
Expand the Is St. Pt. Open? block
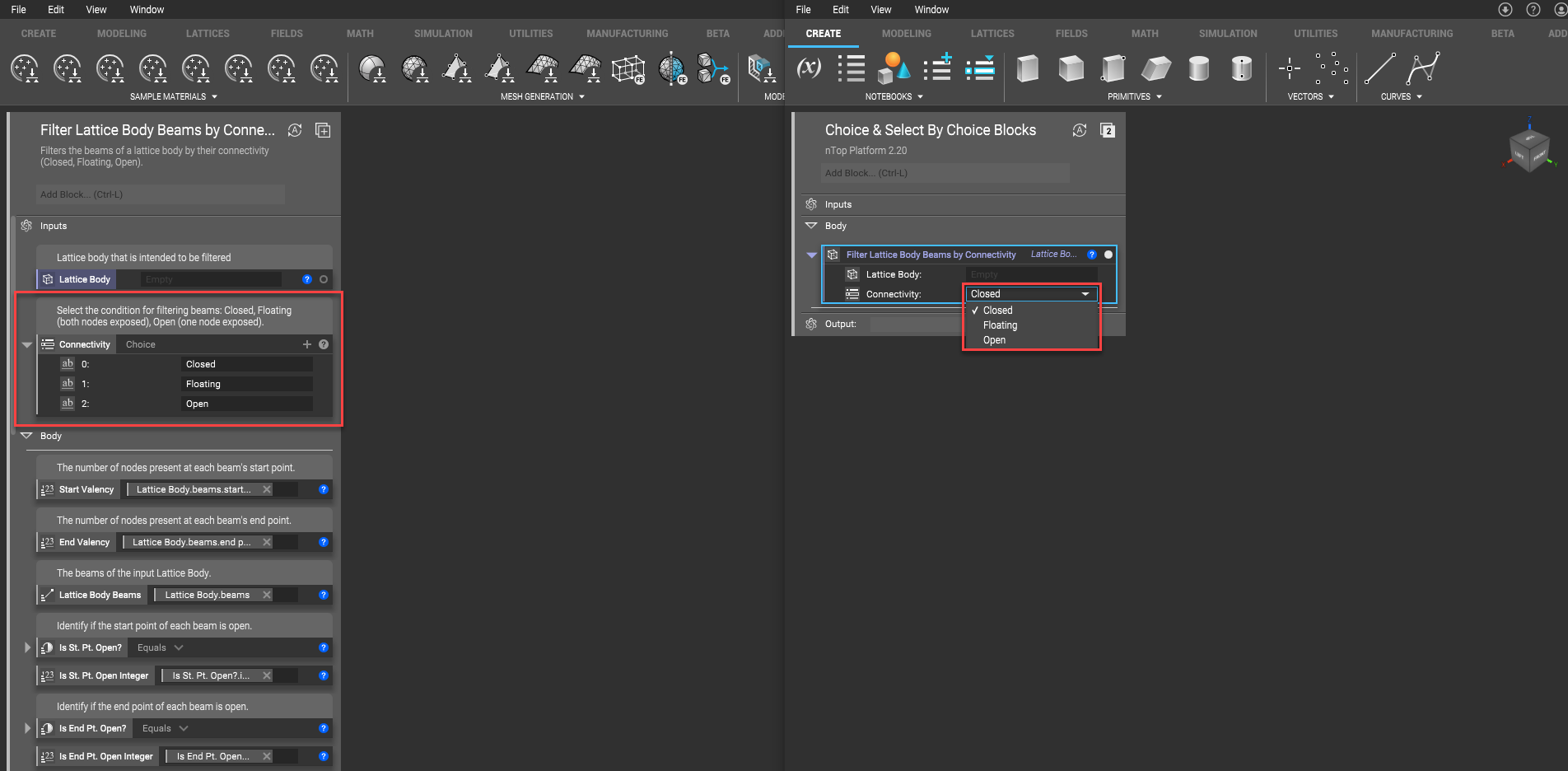click(27, 647)
